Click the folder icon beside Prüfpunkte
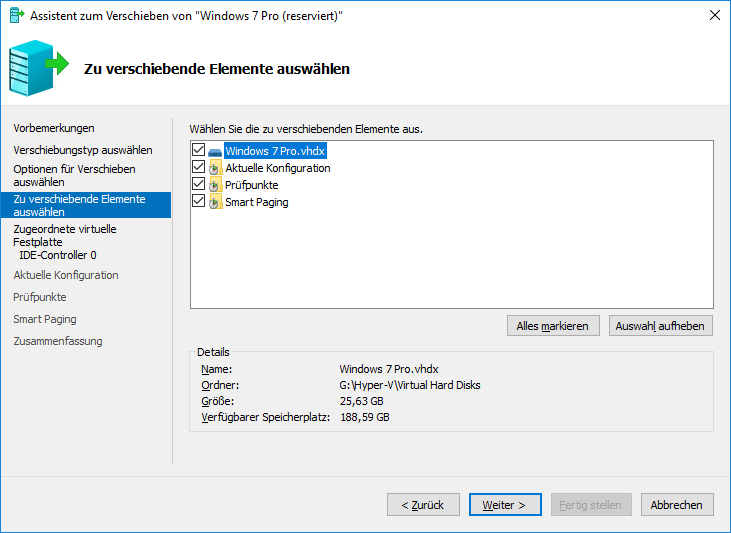 coord(215,185)
